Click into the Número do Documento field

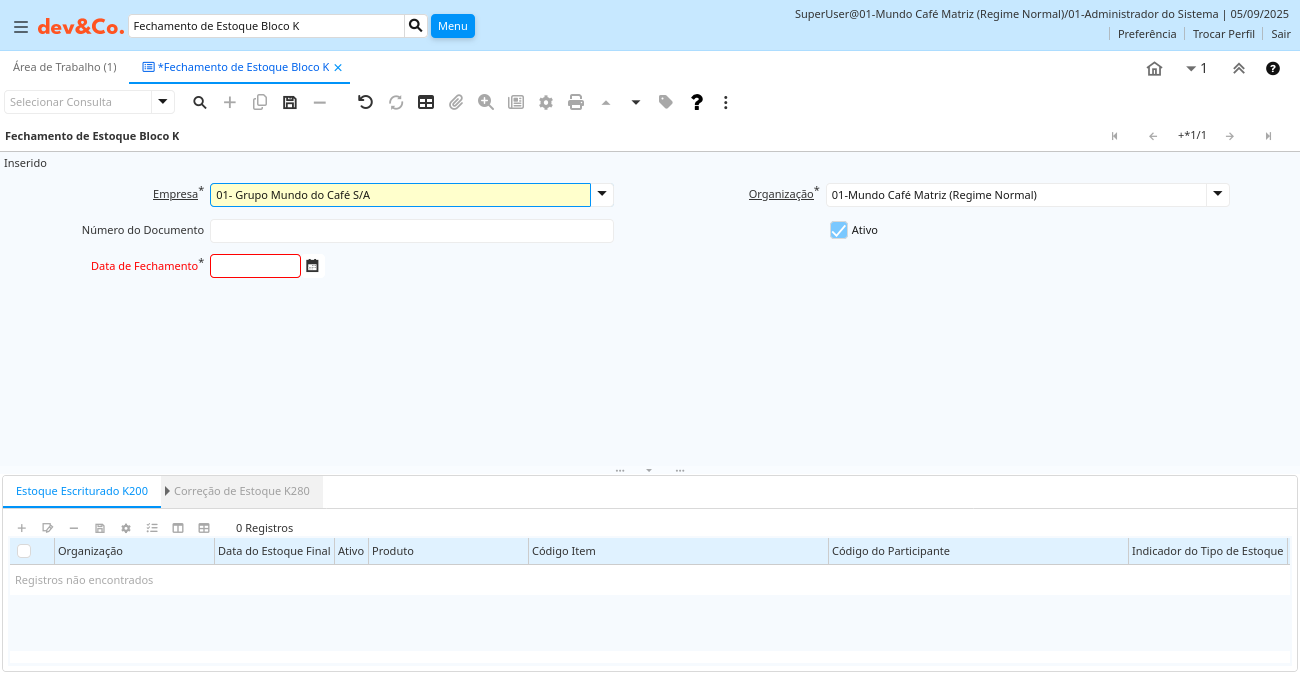click(411, 231)
